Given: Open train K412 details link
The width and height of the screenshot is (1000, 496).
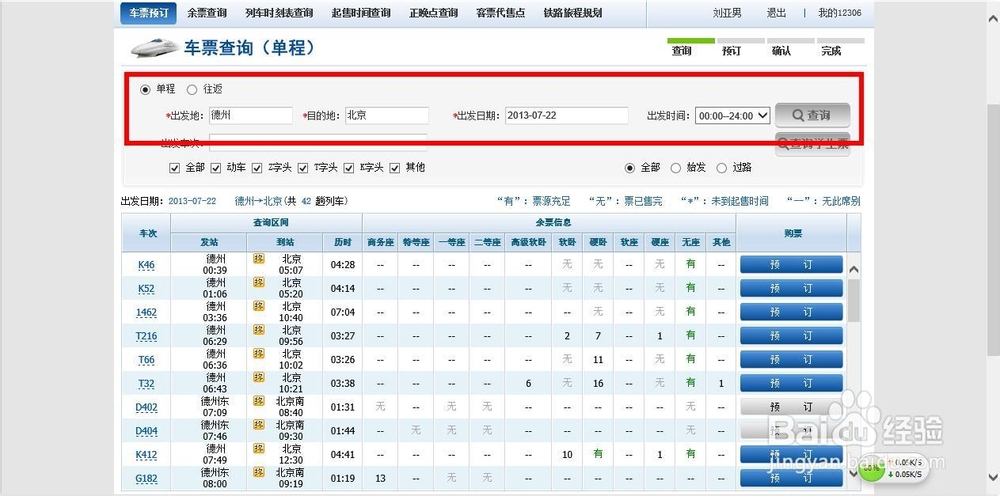Looking at the screenshot, I should pos(146,455).
